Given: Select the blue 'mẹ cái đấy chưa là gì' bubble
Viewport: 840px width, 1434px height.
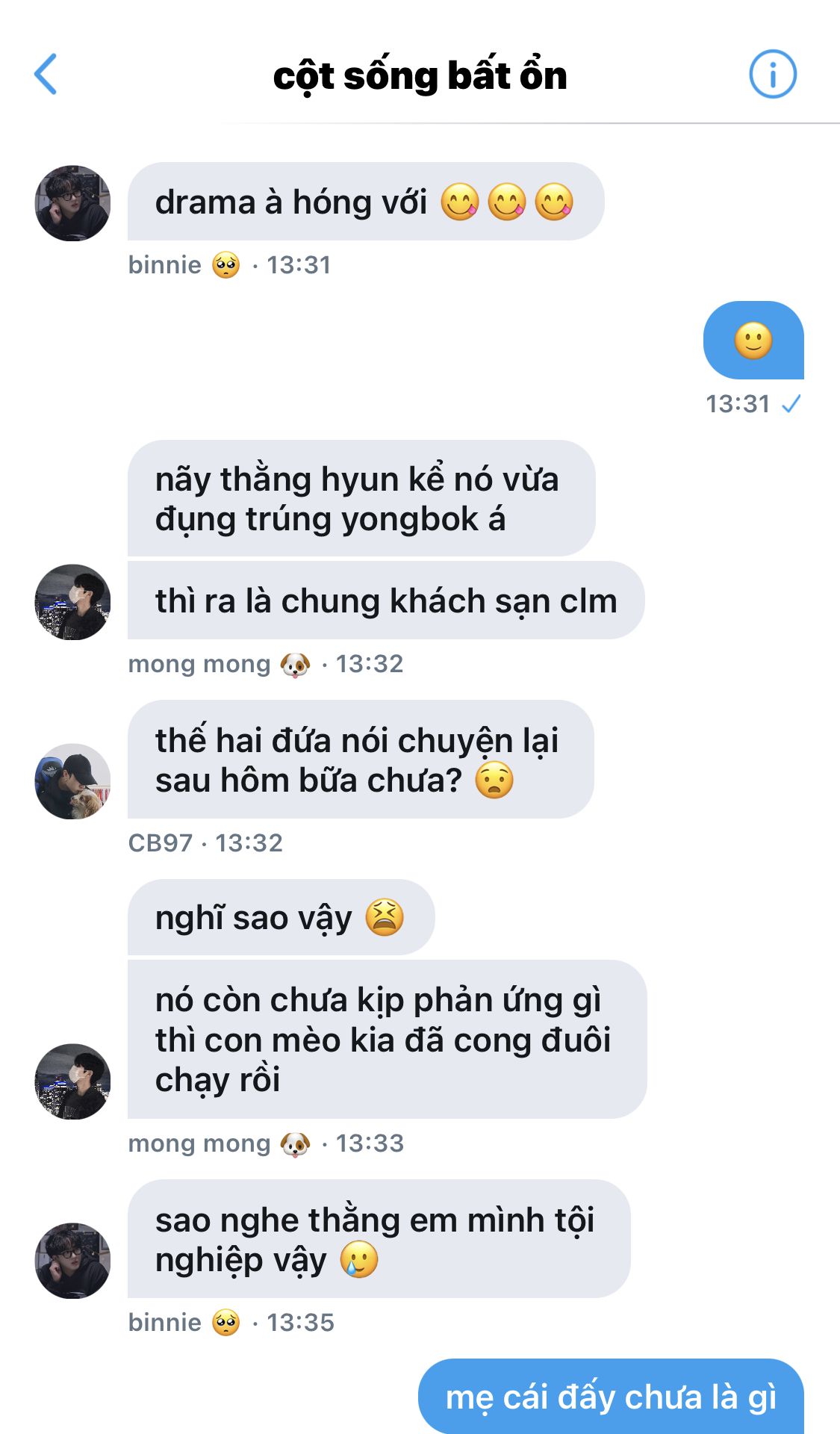Looking at the screenshot, I should (611, 1397).
